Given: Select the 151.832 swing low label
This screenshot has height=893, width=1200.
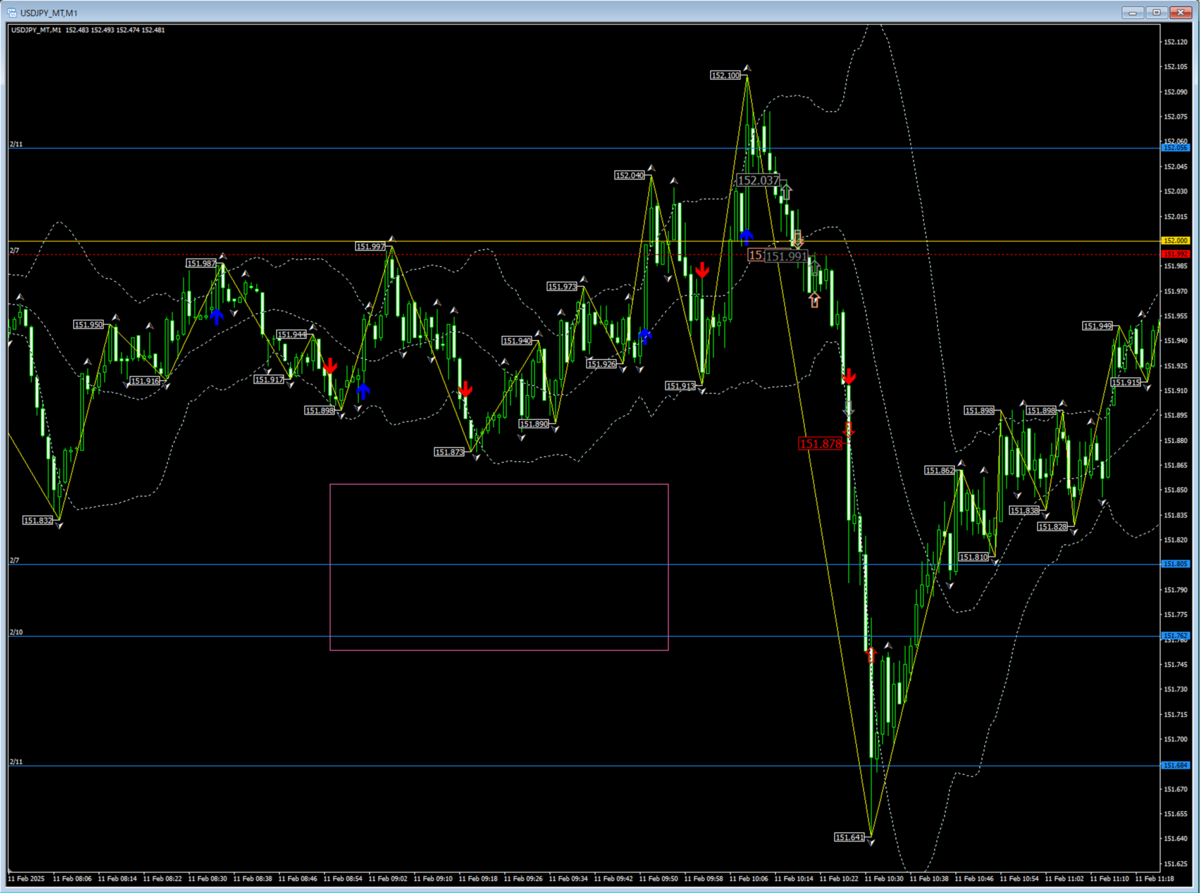Looking at the screenshot, I should point(39,520).
